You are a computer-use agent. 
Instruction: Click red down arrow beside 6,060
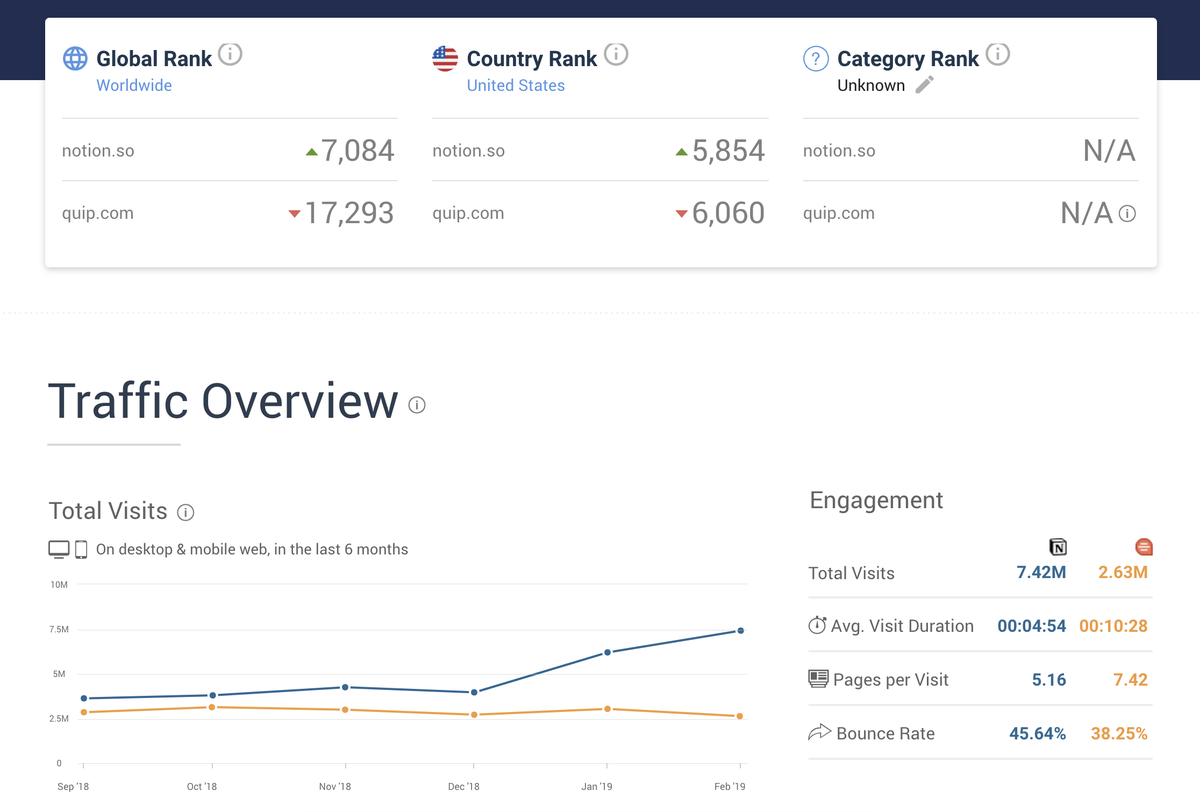681,213
